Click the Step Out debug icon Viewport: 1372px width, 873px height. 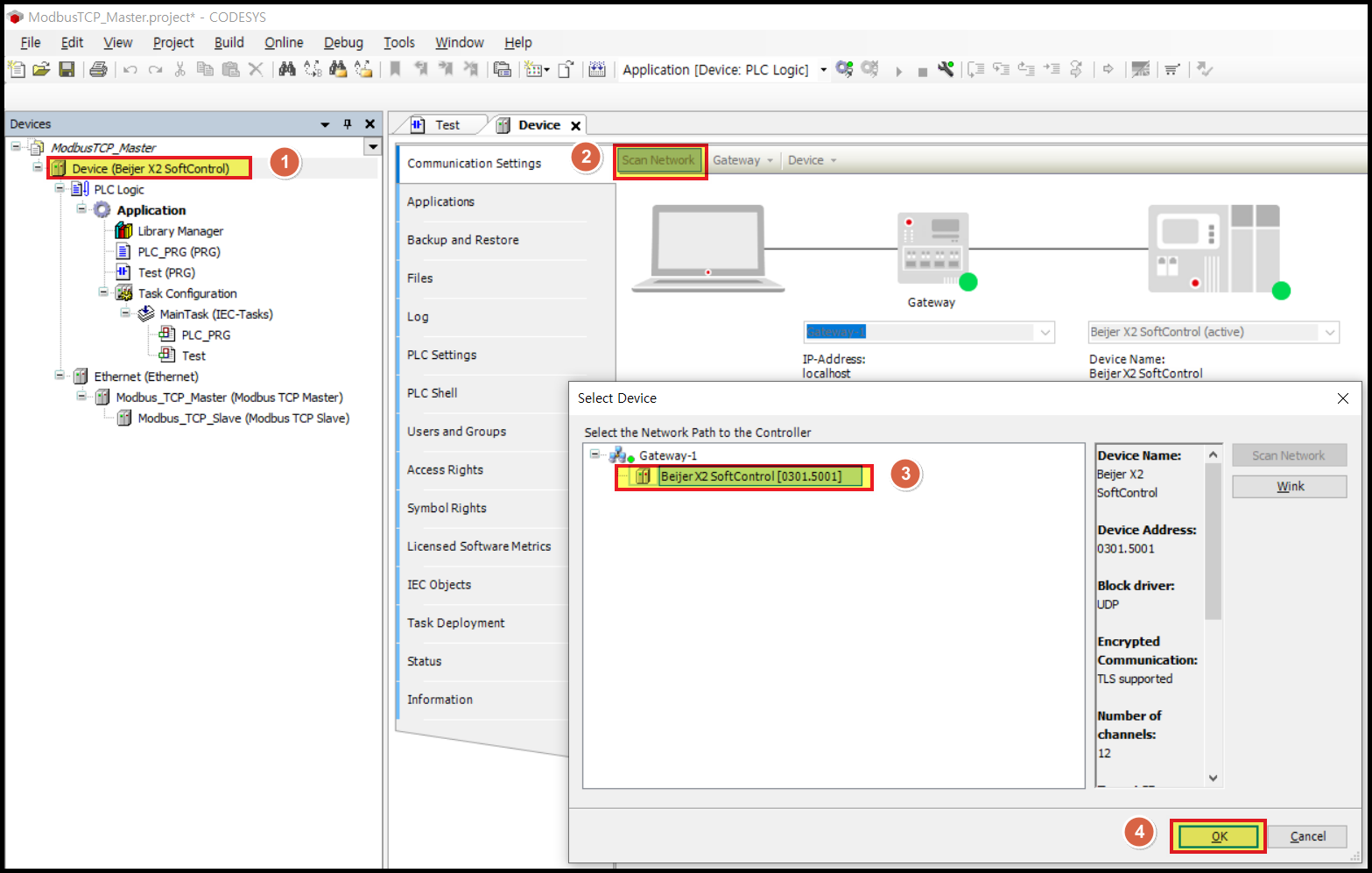tap(1026, 69)
